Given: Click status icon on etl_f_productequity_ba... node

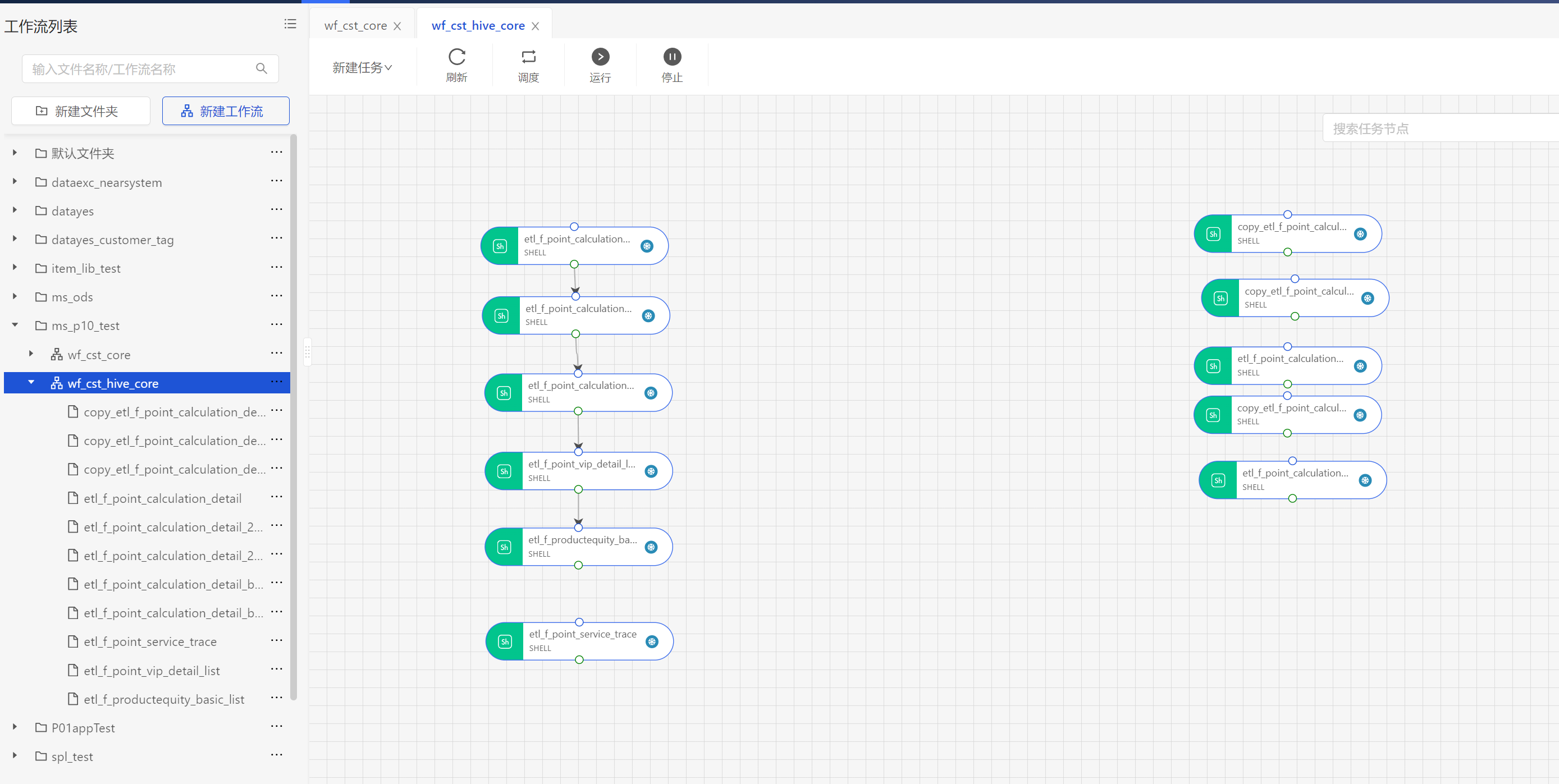Looking at the screenshot, I should 651,548.
